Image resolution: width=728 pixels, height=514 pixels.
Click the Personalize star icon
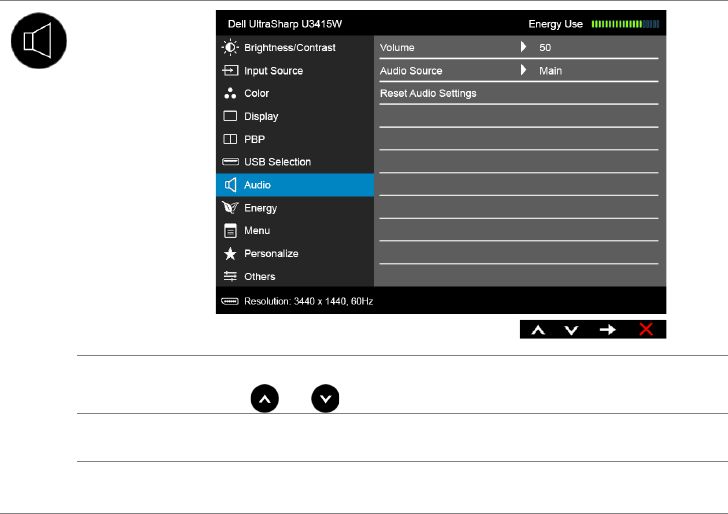[x=230, y=253]
